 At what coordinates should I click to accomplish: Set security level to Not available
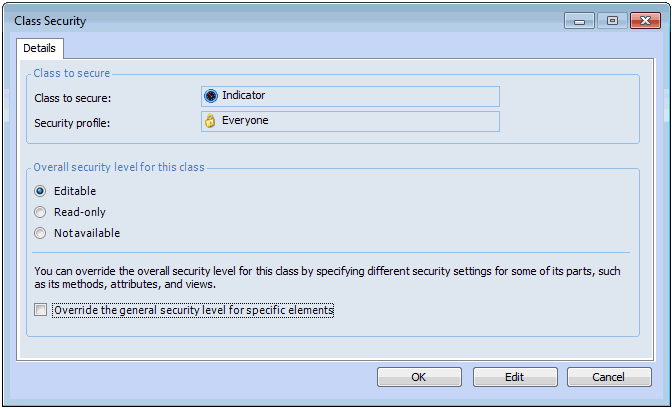(40, 233)
